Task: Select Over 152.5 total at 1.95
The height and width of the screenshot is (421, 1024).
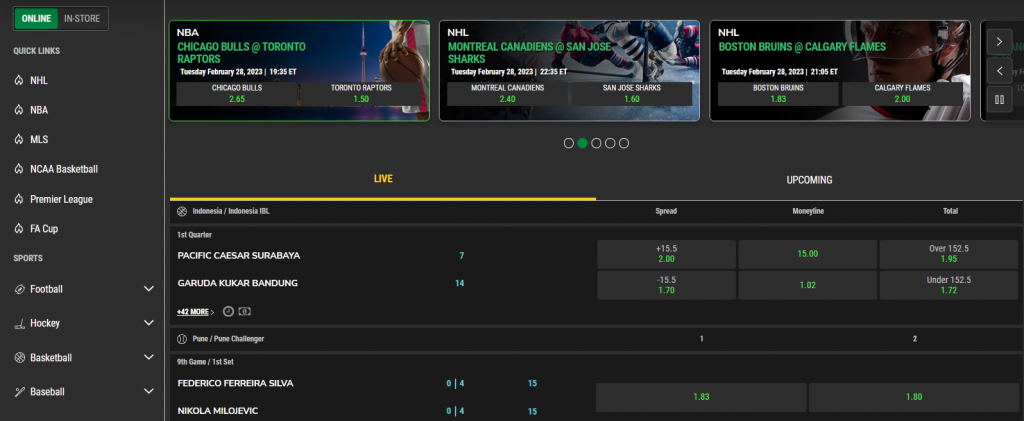Action: [949, 255]
